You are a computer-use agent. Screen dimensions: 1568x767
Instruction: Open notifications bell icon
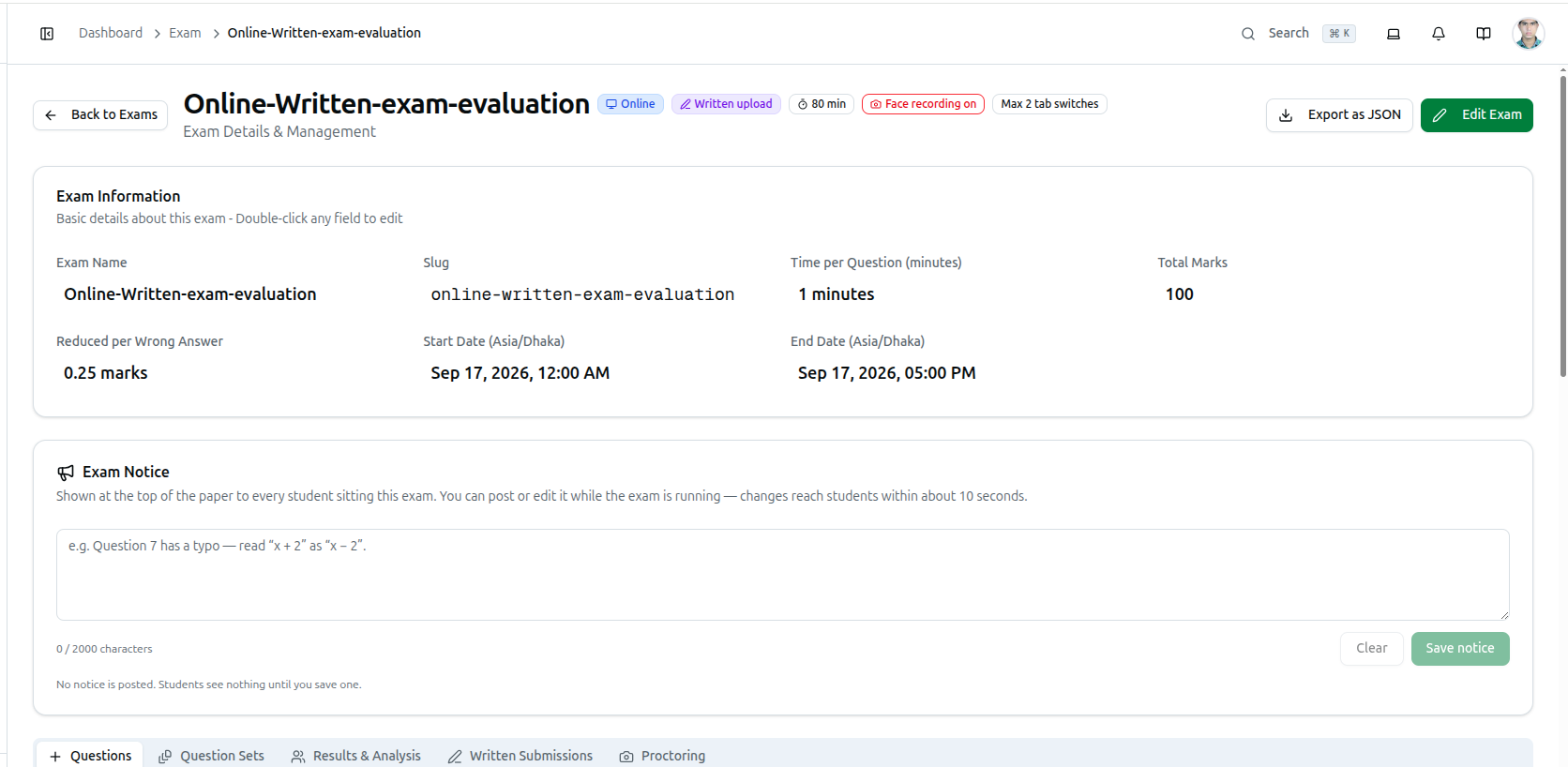coord(1439,34)
